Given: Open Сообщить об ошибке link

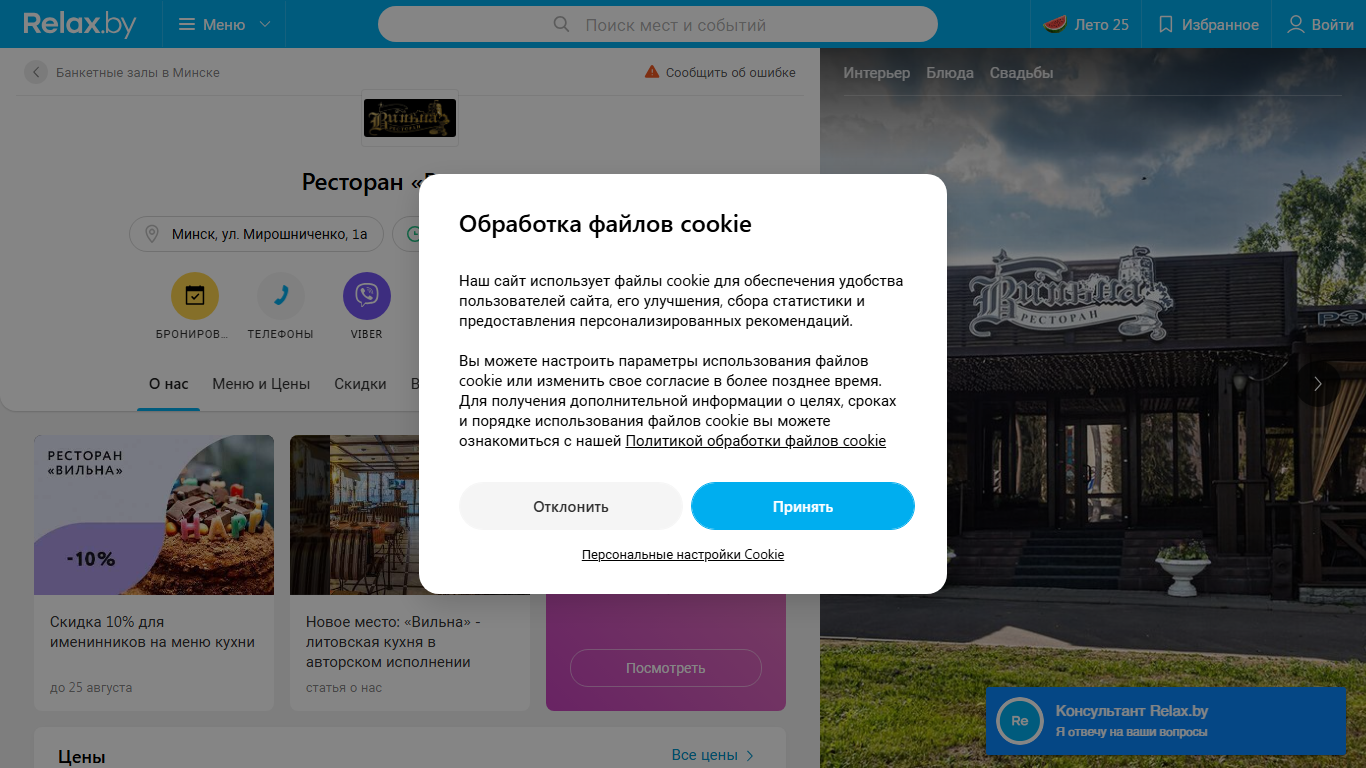Looking at the screenshot, I should (x=731, y=72).
